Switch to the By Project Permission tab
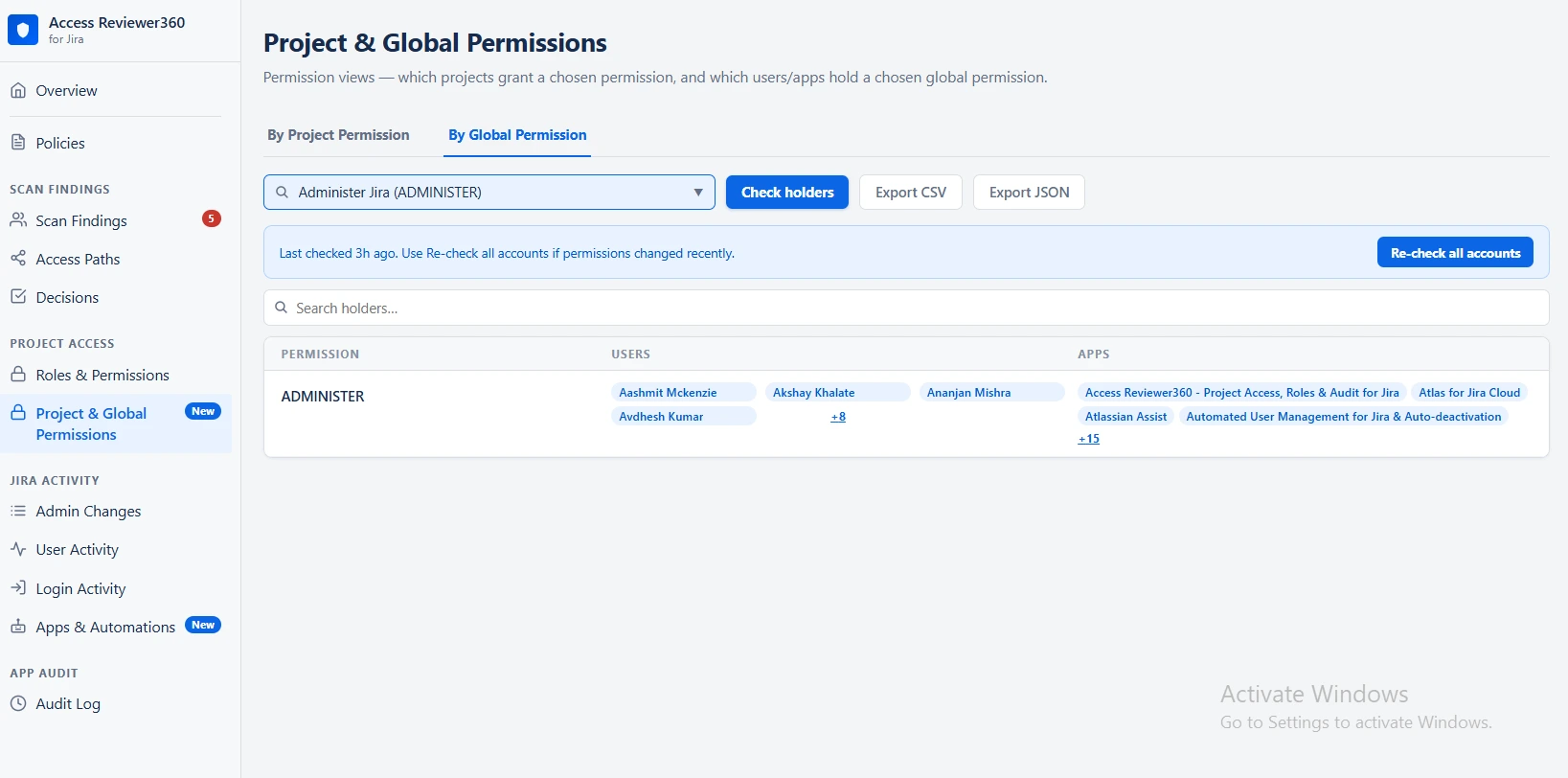This screenshot has width=1568, height=778. coord(338,135)
